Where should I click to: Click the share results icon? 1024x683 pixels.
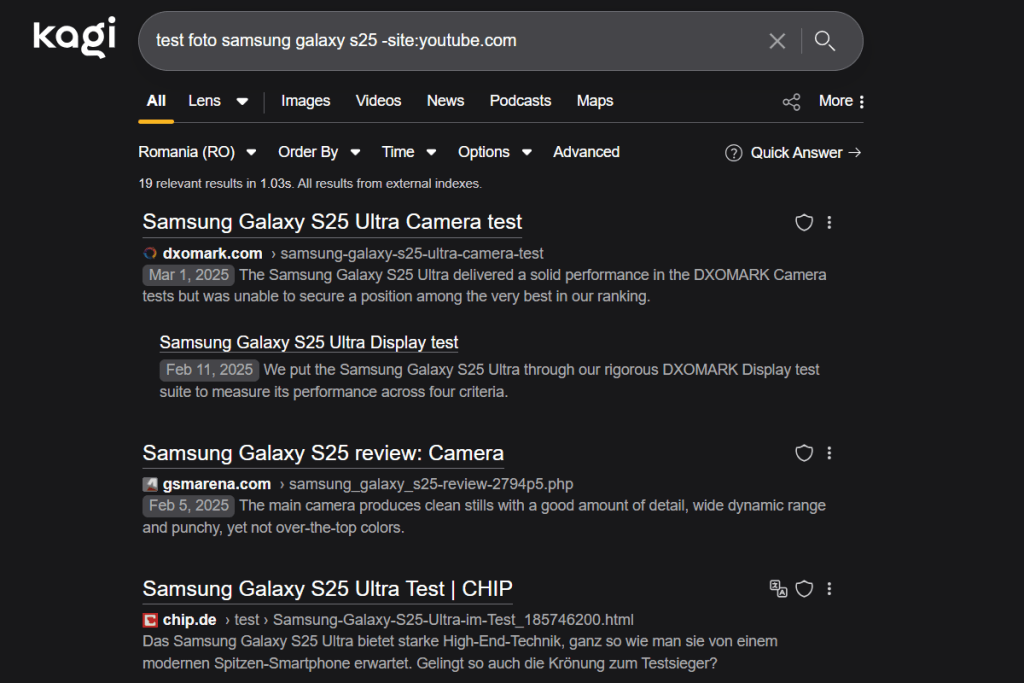click(792, 102)
